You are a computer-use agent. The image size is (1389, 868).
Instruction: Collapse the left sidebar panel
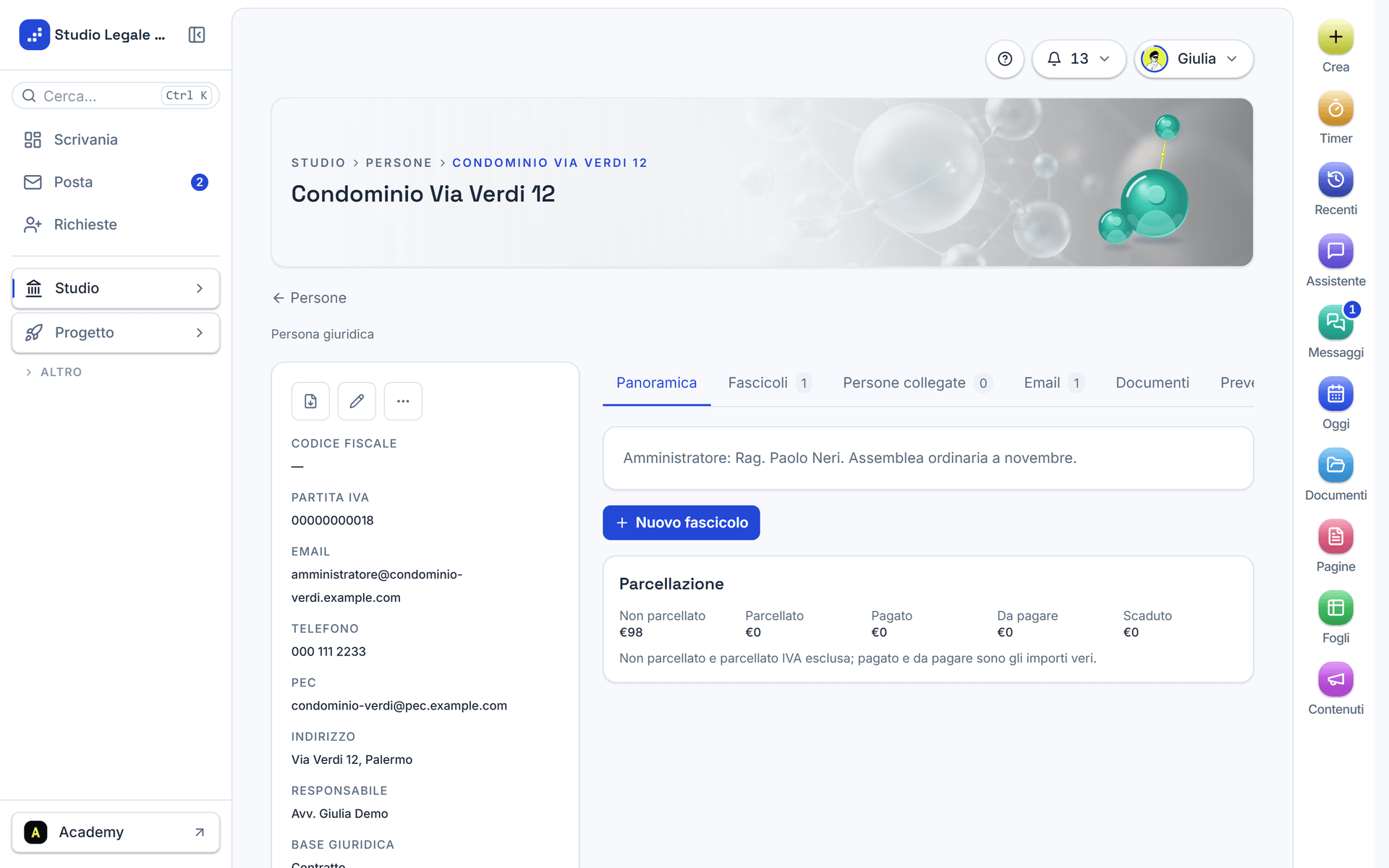pos(197,35)
